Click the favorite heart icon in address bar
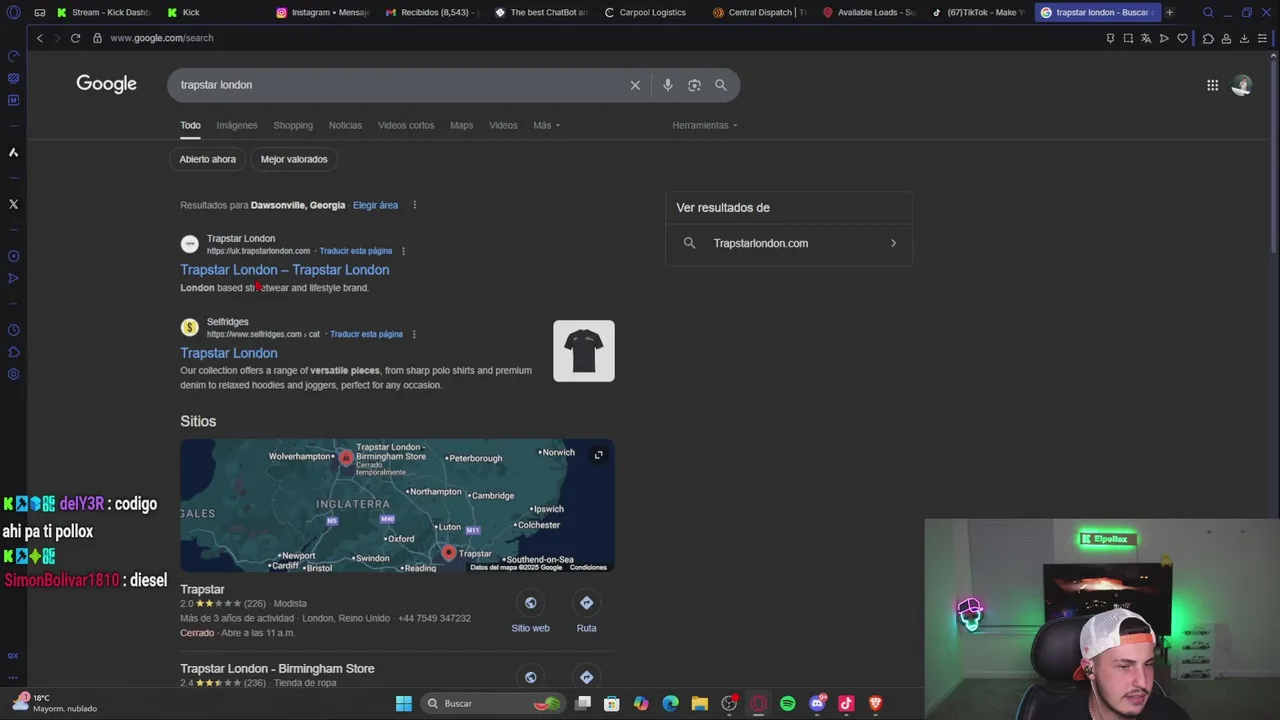This screenshot has width=1280, height=720. click(x=1182, y=38)
